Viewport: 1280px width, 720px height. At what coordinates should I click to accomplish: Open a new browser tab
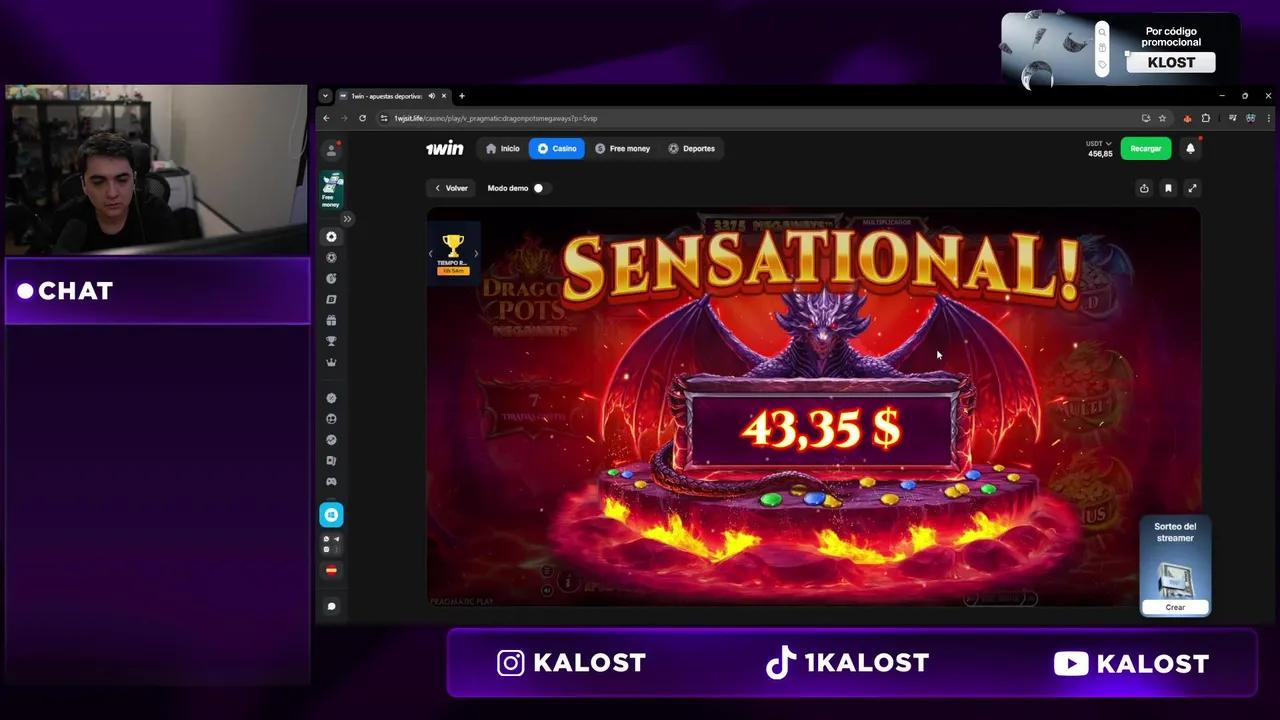click(461, 96)
